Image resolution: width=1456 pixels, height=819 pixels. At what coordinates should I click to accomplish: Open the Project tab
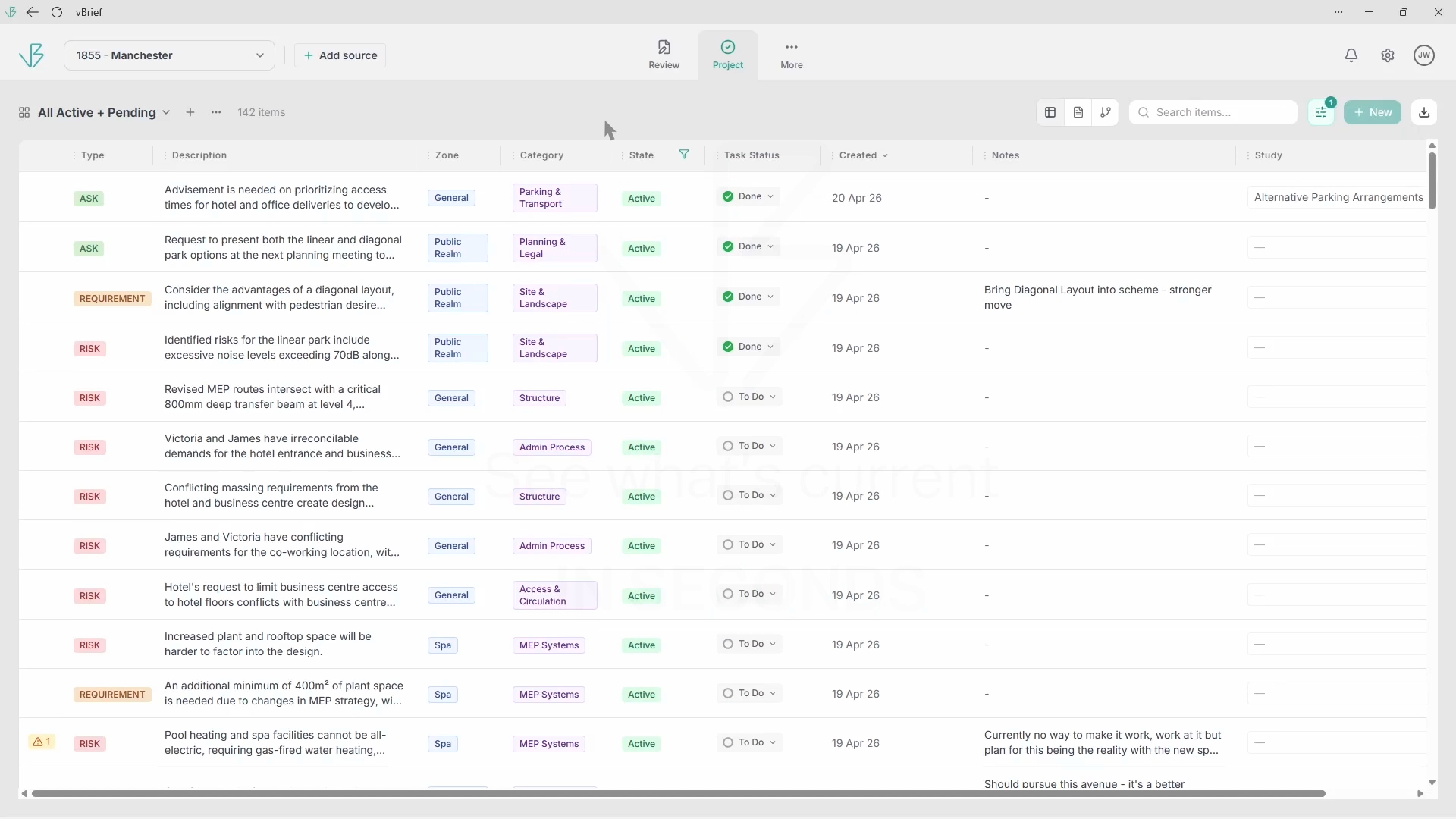pyautogui.click(x=727, y=55)
